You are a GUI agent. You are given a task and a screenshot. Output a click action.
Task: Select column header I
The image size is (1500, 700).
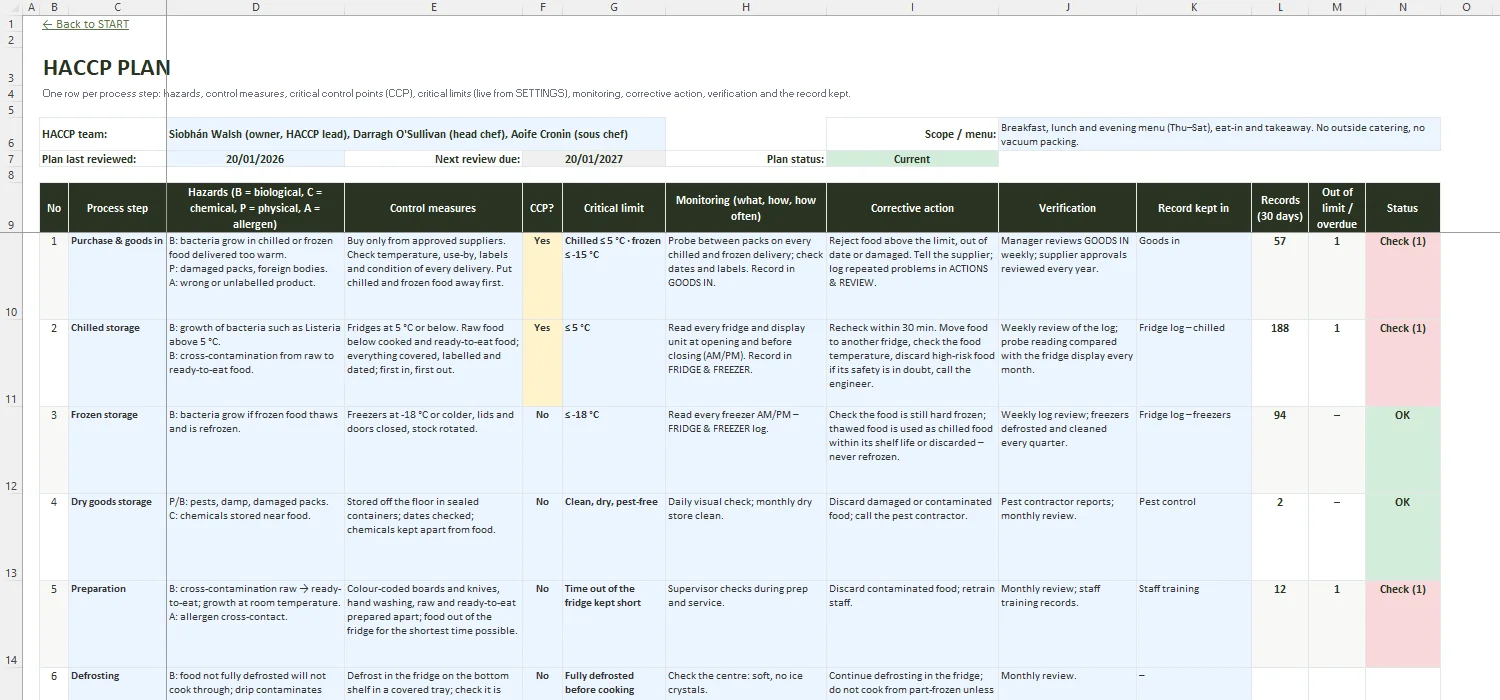pyautogui.click(x=912, y=7)
